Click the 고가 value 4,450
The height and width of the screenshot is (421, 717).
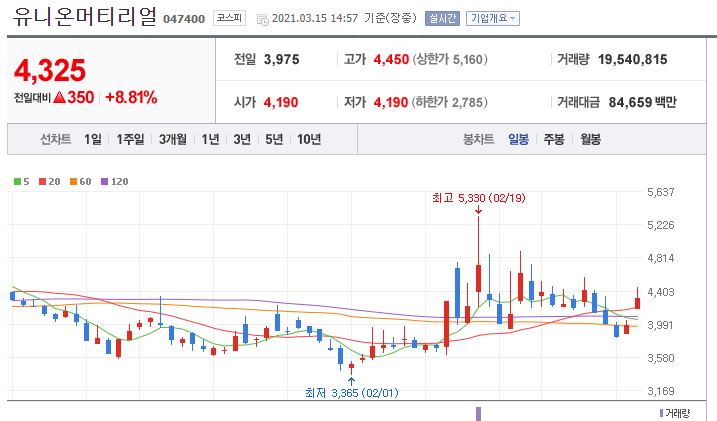(x=391, y=59)
